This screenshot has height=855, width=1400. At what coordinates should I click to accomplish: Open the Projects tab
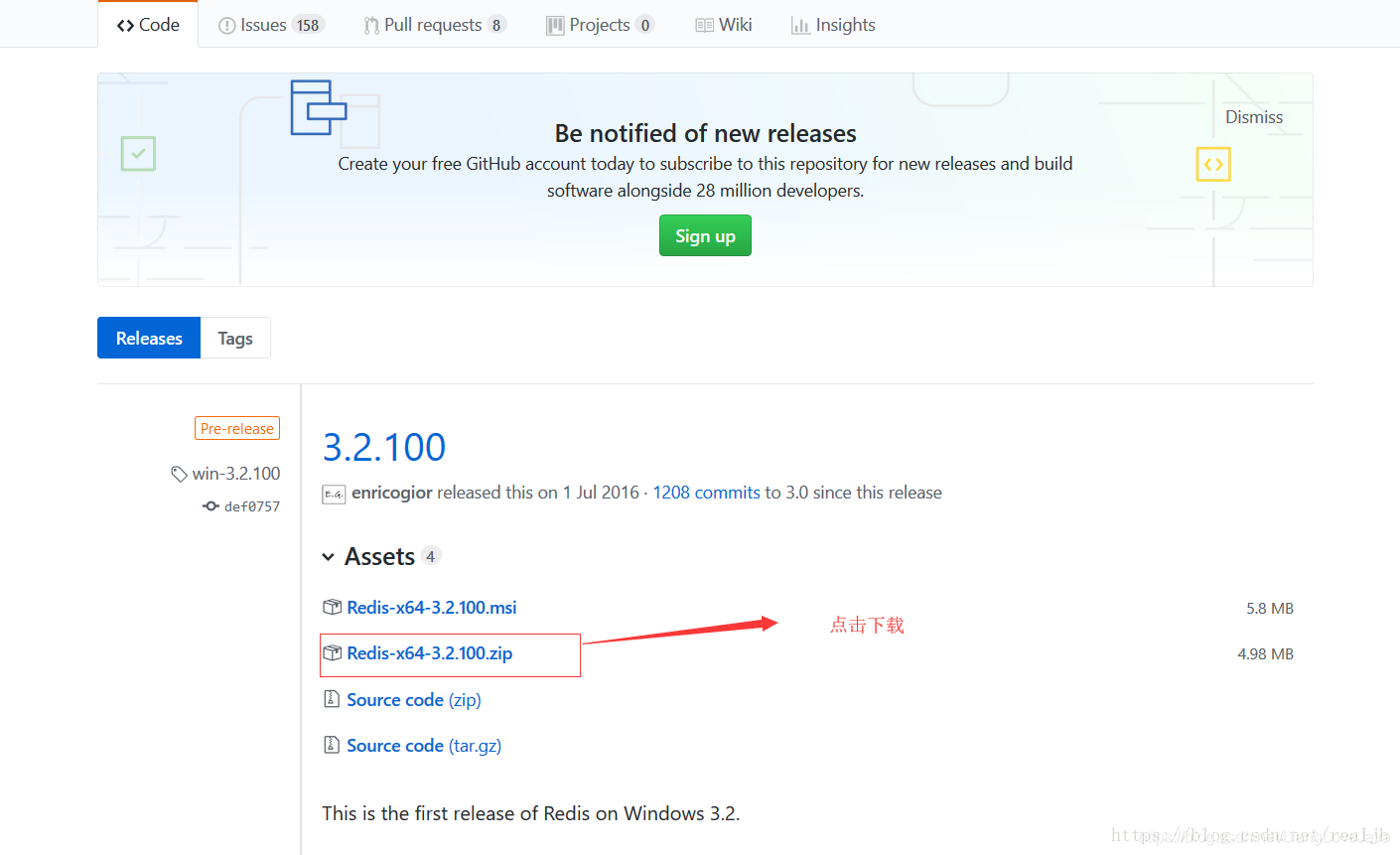pos(600,25)
